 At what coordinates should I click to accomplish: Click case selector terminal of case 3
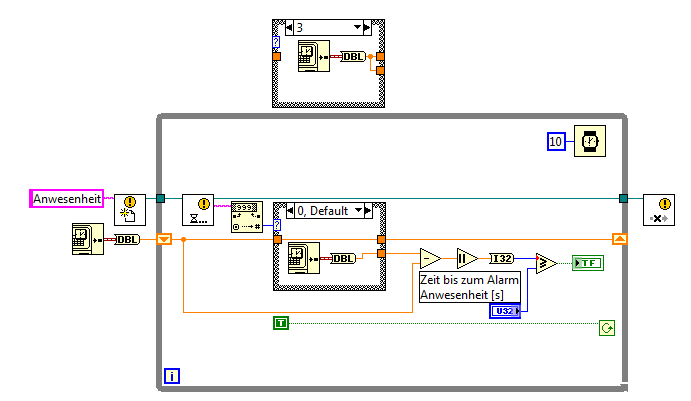[276, 42]
